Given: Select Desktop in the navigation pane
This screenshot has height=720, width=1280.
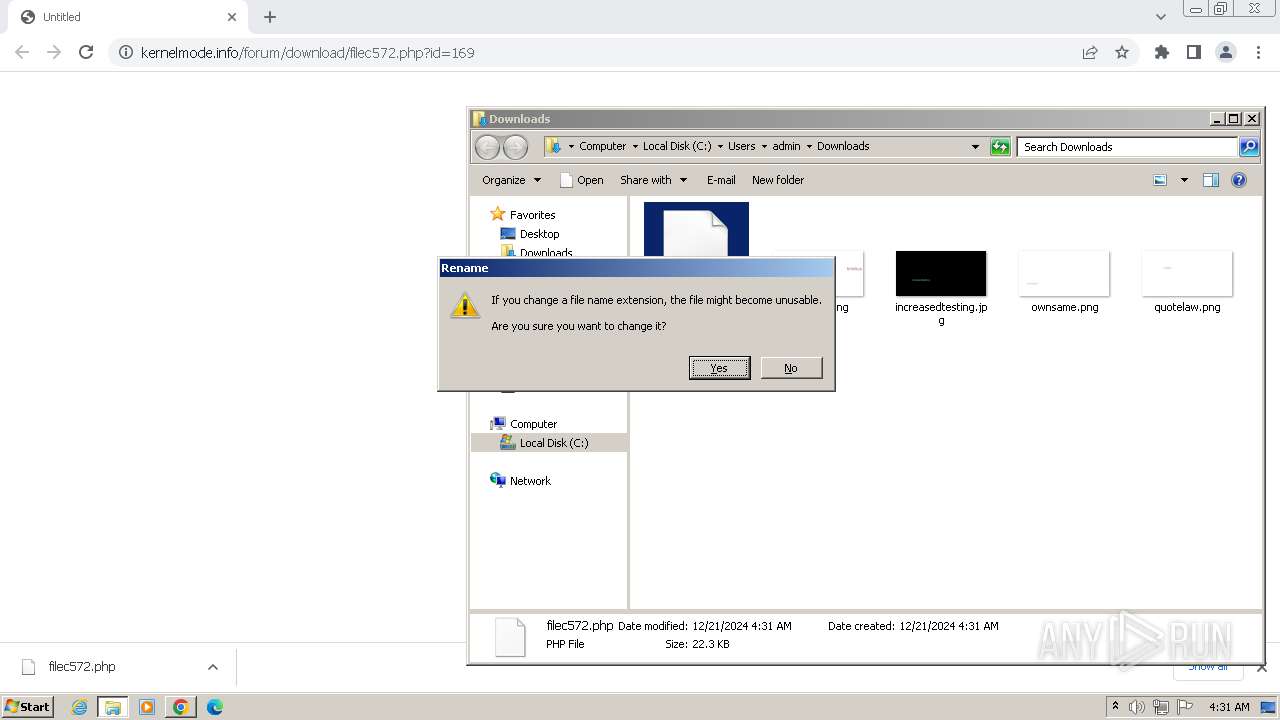Looking at the screenshot, I should pos(539,234).
